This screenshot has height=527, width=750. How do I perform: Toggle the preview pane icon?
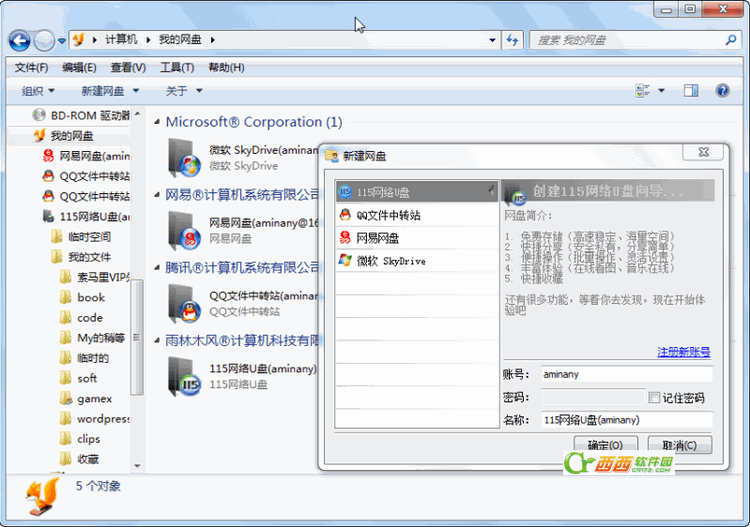point(691,90)
